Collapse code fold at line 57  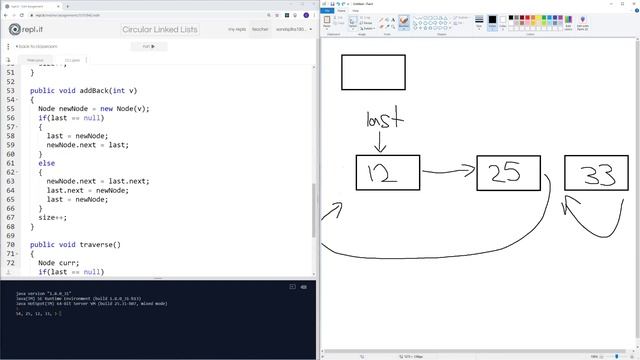pos(17,127)
